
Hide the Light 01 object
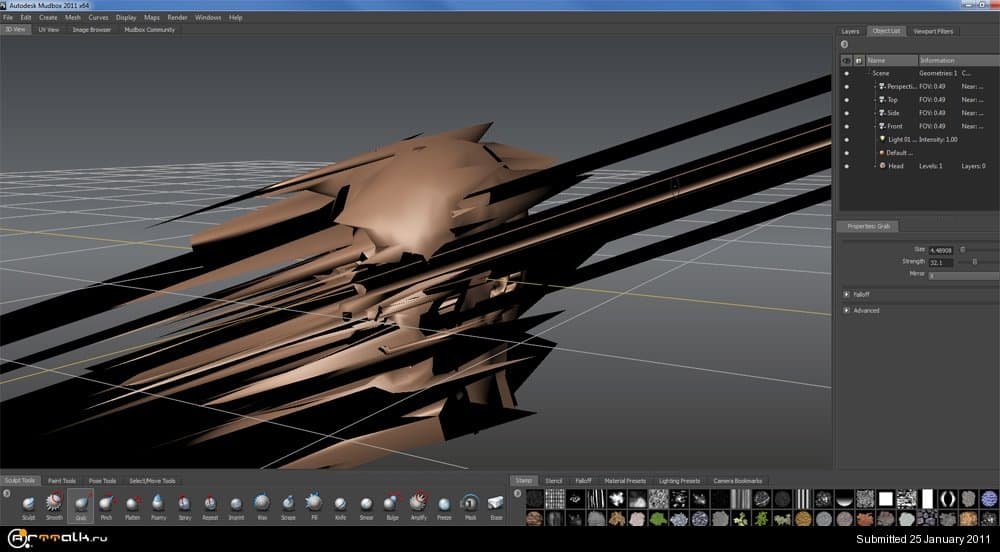tap(846, 139)
